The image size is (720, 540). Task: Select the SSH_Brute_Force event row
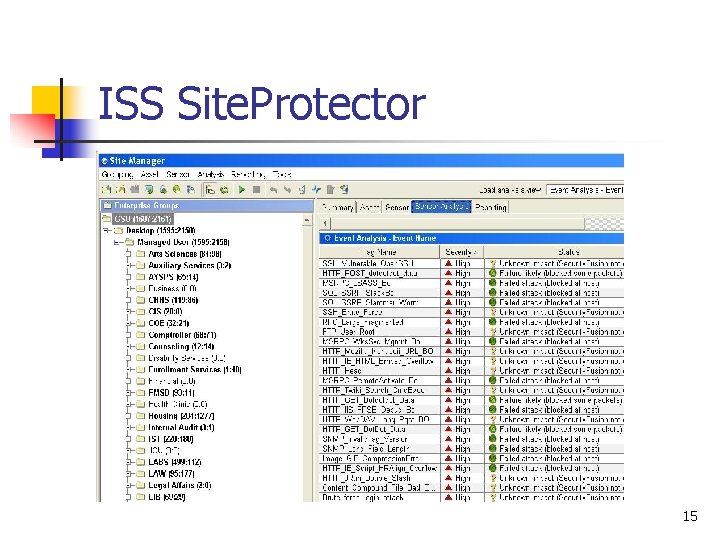pos(472,312)
